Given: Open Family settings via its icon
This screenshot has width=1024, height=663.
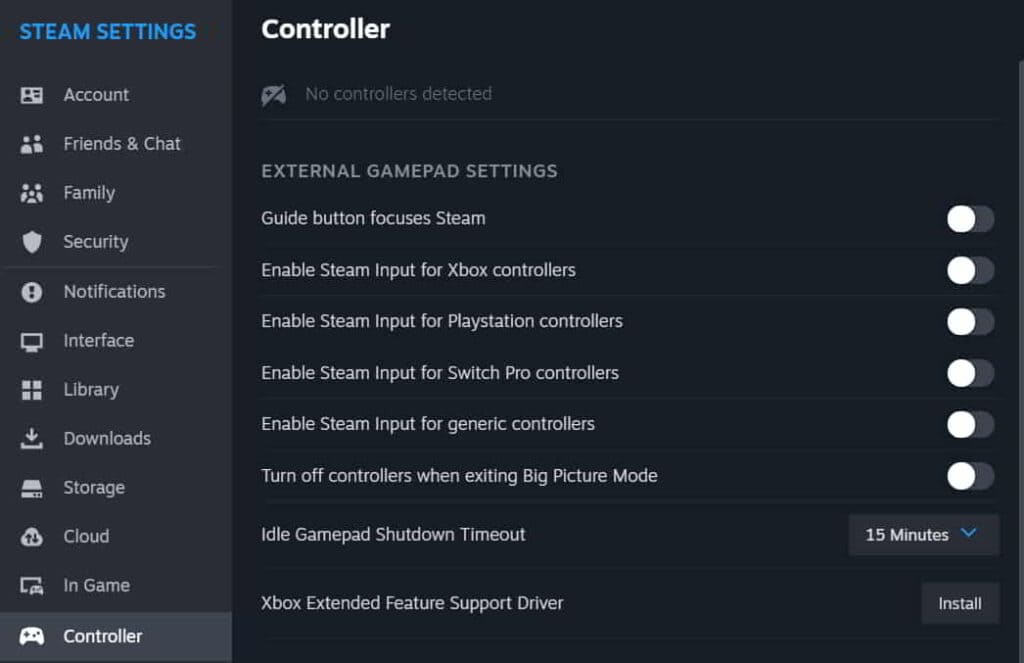Looking at the screenshot, I should [35, 192].
